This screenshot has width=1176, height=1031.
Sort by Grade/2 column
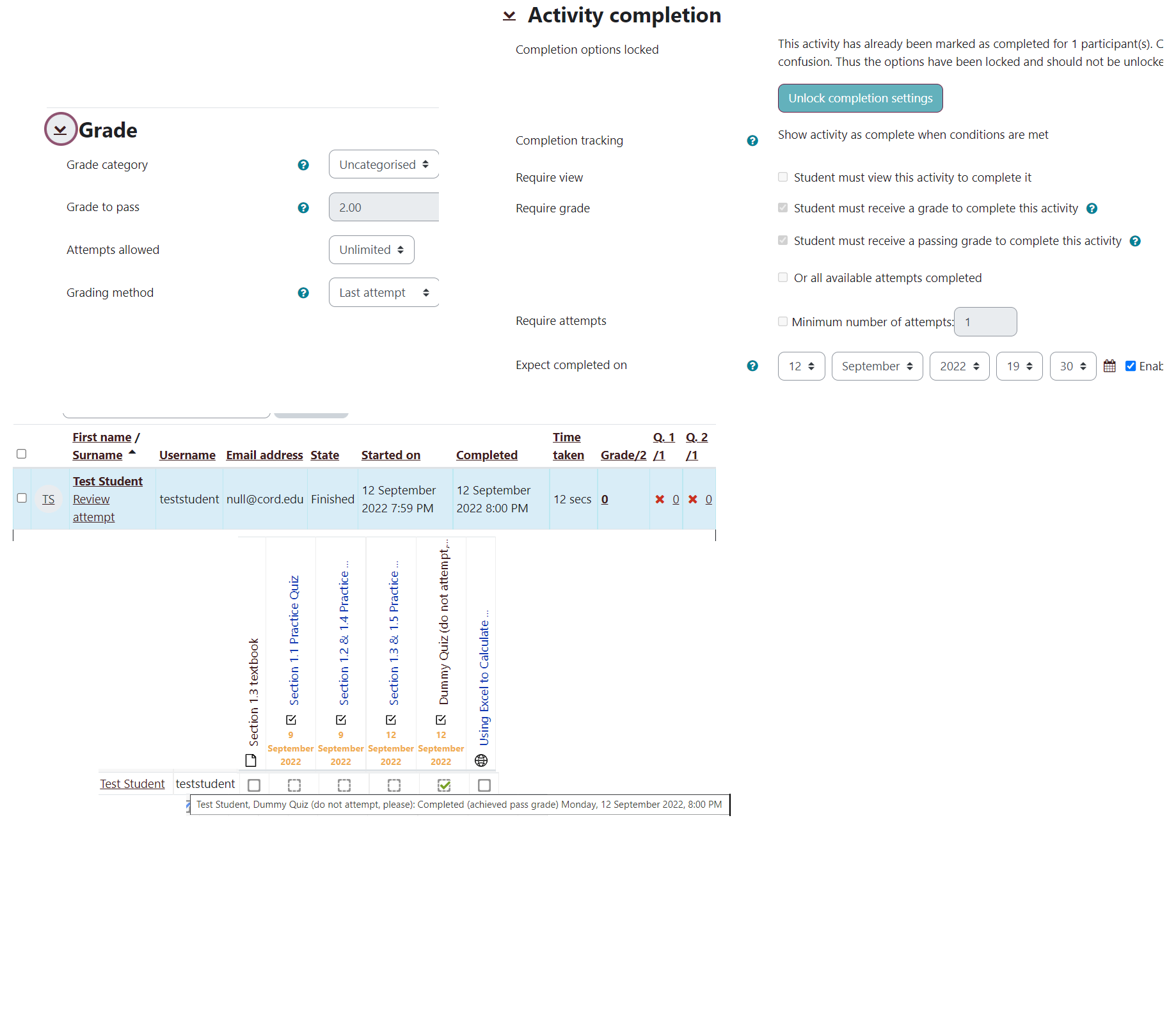[624, 455]
